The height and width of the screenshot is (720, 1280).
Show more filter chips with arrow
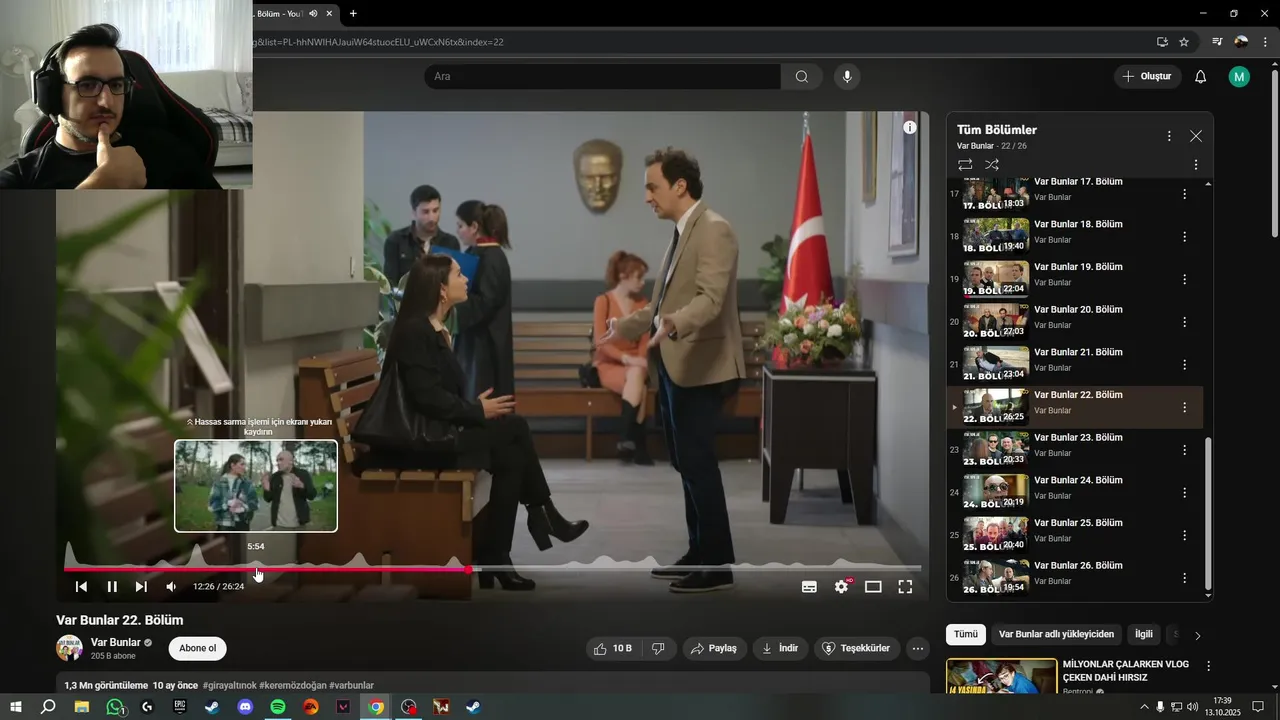(x=1198, y=635)
